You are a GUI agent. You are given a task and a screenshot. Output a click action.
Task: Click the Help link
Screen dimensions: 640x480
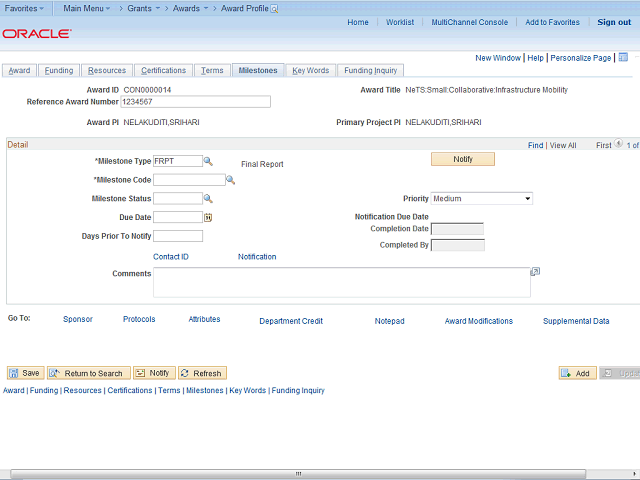click(536, 58)
